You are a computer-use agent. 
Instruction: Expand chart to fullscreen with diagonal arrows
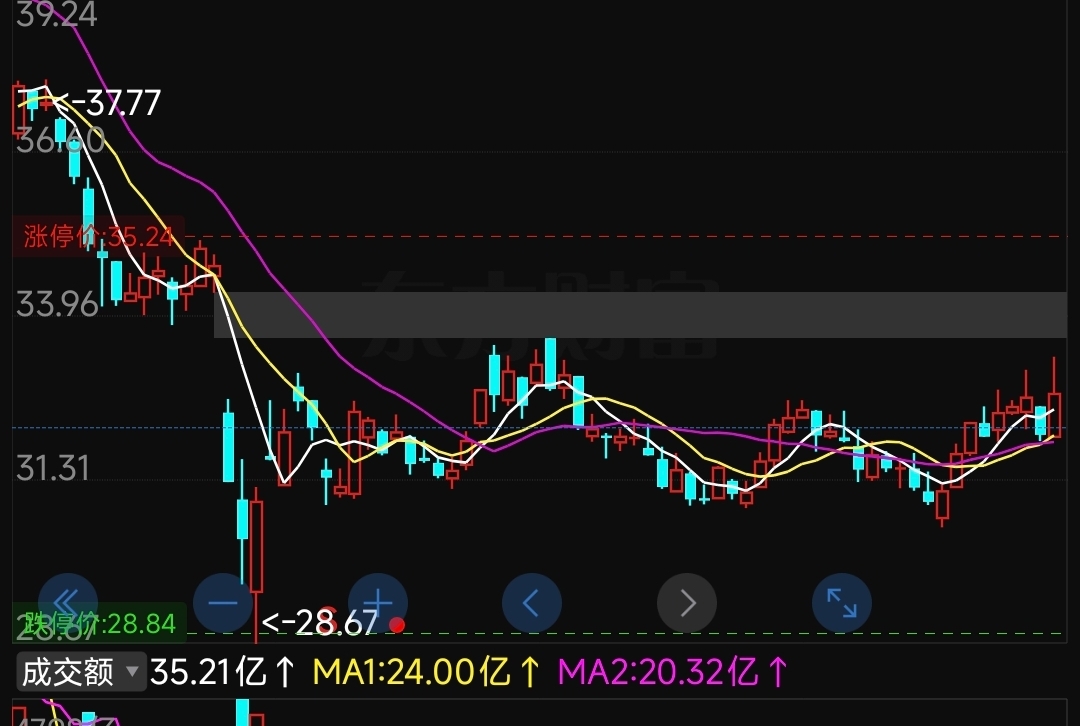[842, 603]
